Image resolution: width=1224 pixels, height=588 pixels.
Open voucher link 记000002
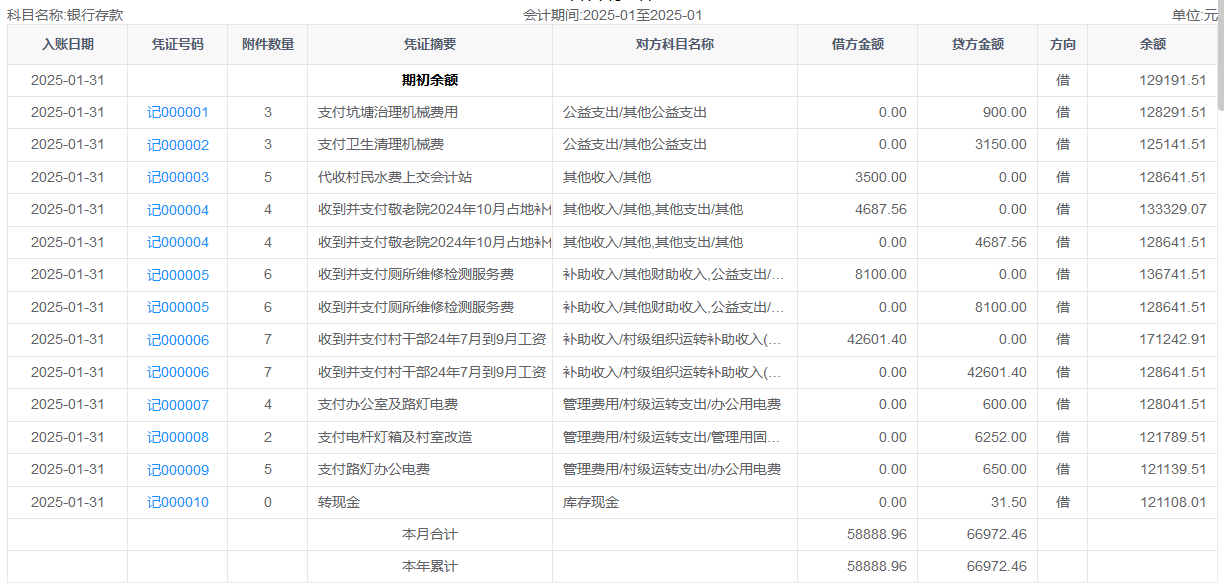(x=178, y=145)
